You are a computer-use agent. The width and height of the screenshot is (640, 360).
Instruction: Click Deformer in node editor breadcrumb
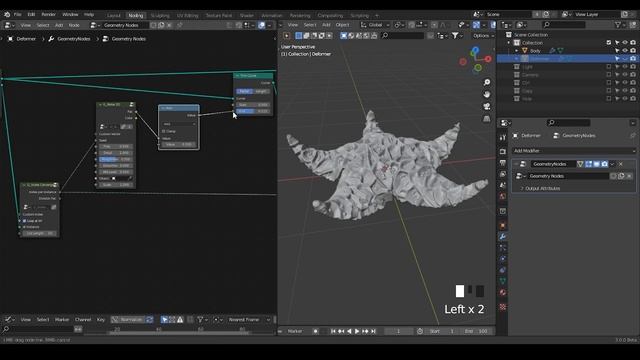(26, 39)
